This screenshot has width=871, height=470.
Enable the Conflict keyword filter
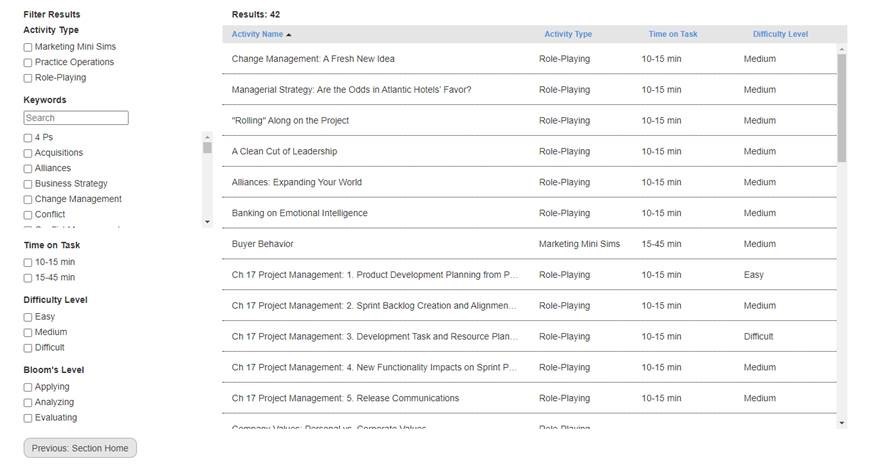(28, 215)
